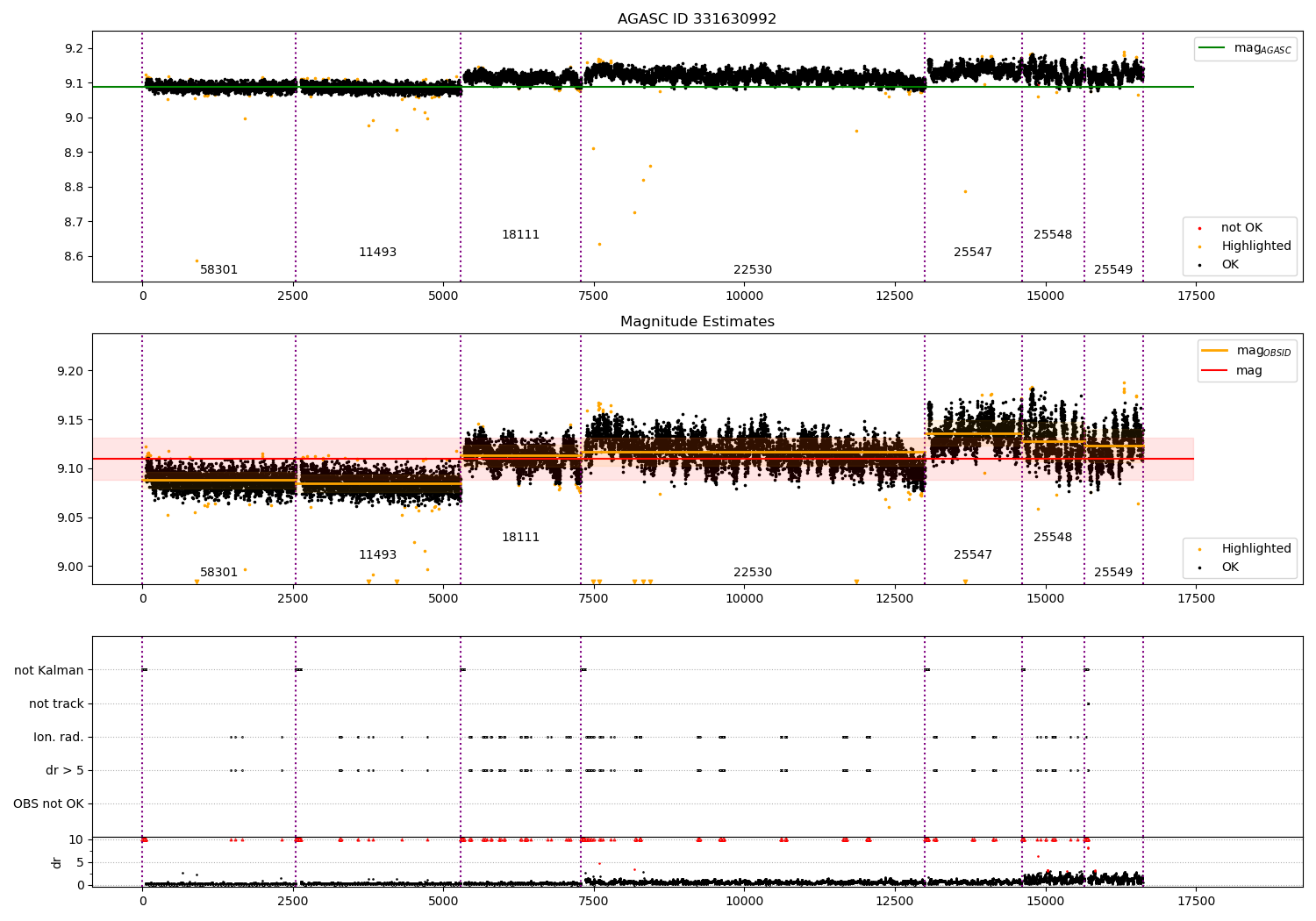Click obsid label 25549 in the top plot
This screenshot has width=1316, height=921.
pyautogui.click(x=1113, y=270)
